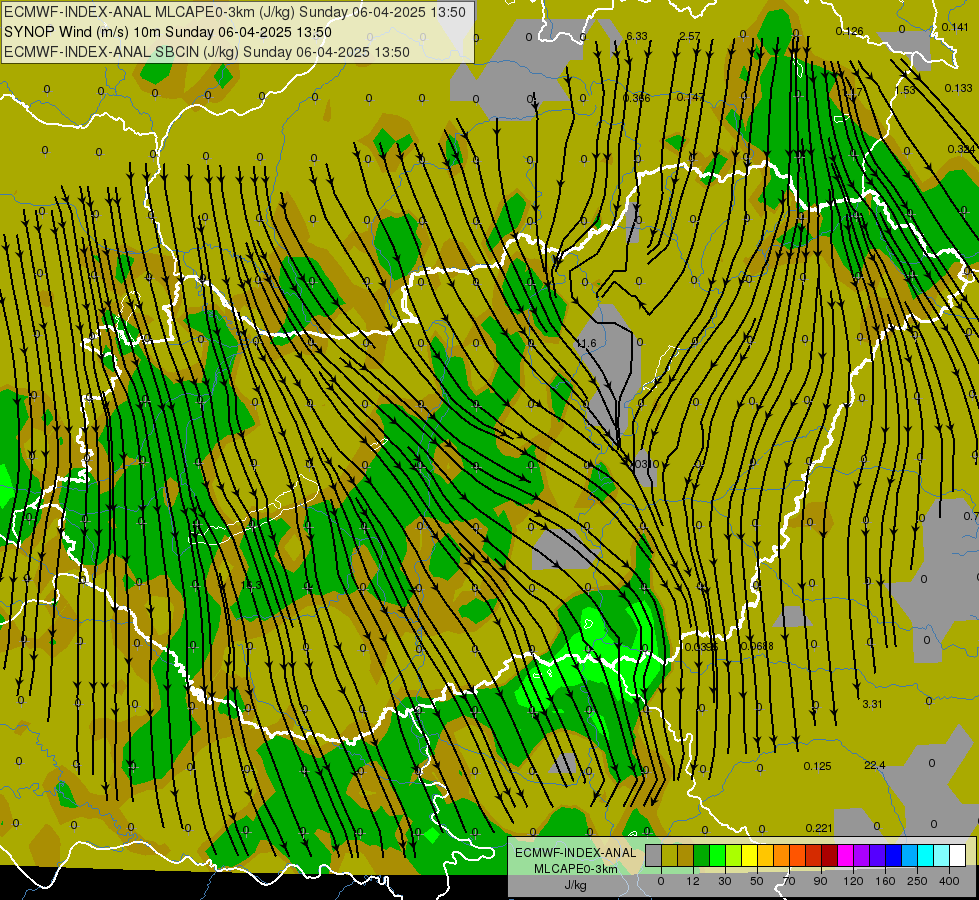Click the 0.221 value near bottom

click(819, 828)
